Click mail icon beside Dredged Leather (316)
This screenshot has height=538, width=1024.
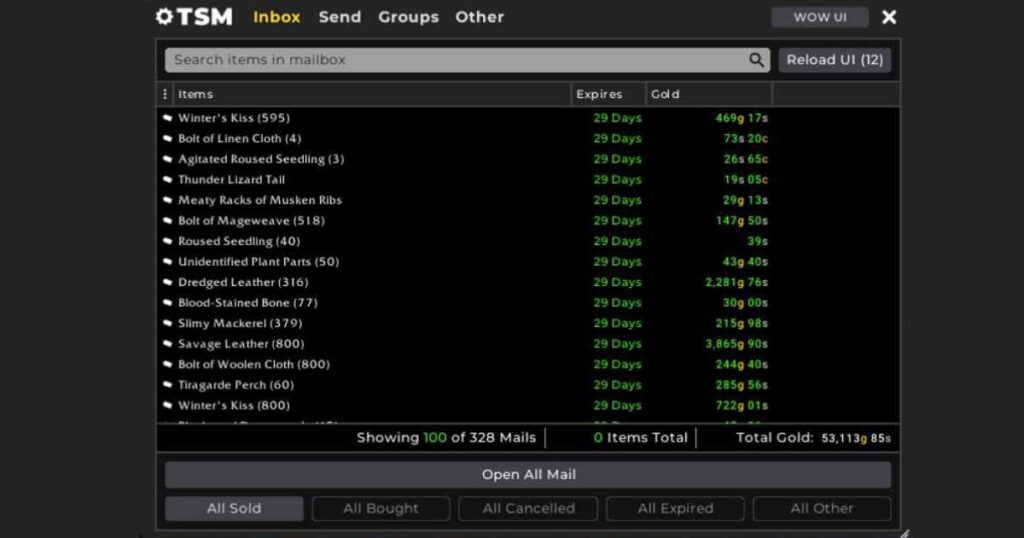coord(168,283)
